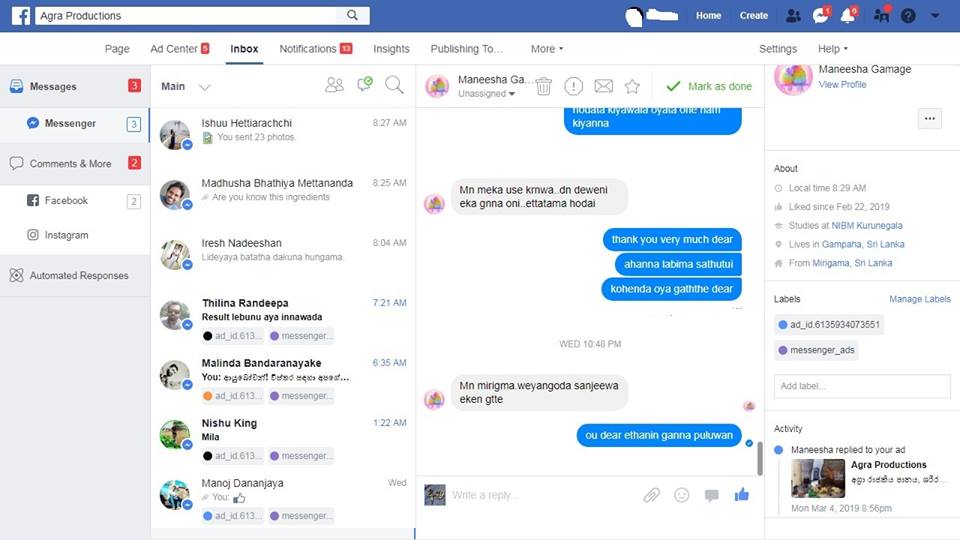Open page Settings
This screenshot has height=540, width=960.
click(778, 49)
